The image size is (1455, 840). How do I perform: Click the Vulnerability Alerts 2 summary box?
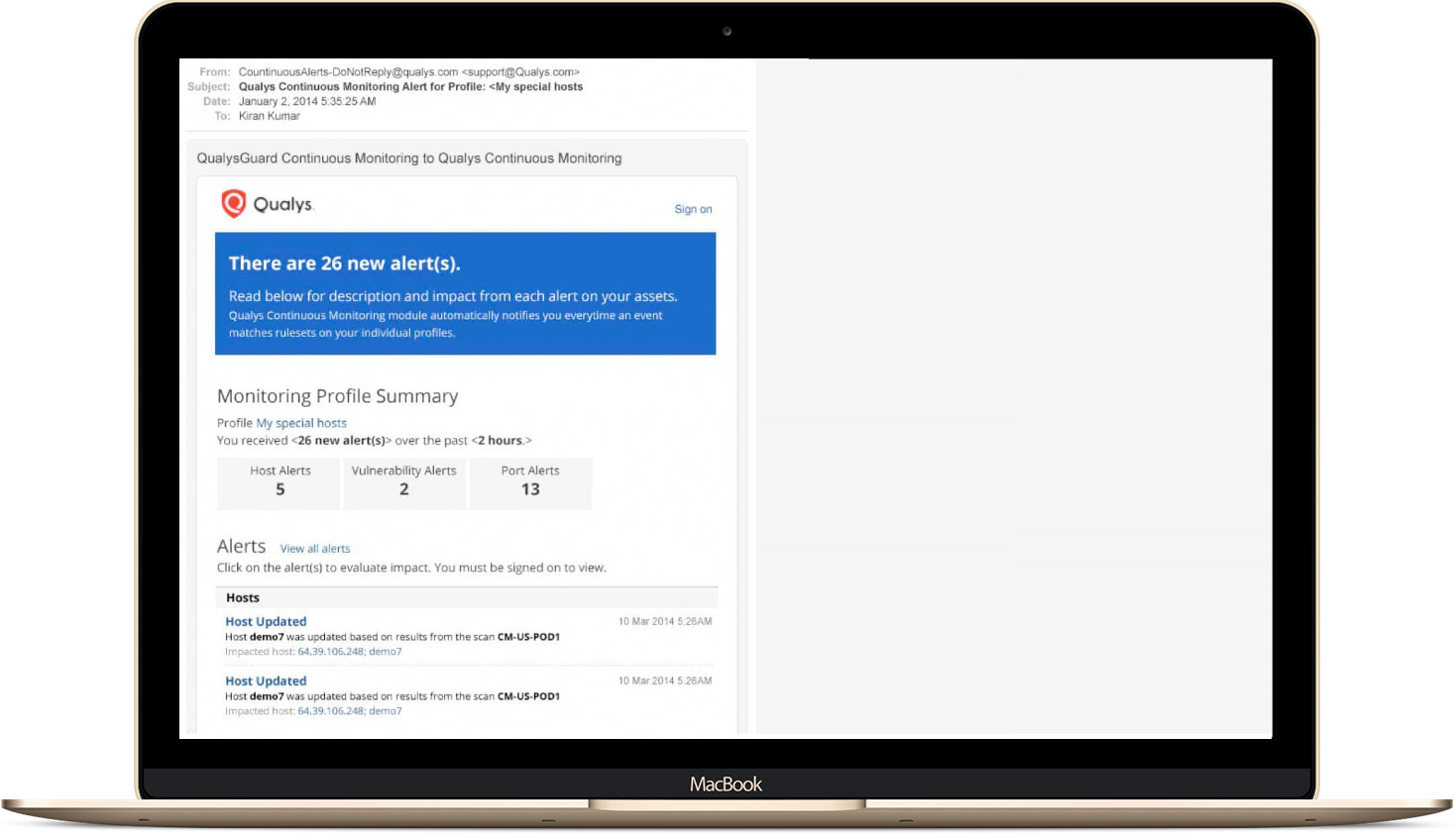pyautogui.click(x=404, y=483)
